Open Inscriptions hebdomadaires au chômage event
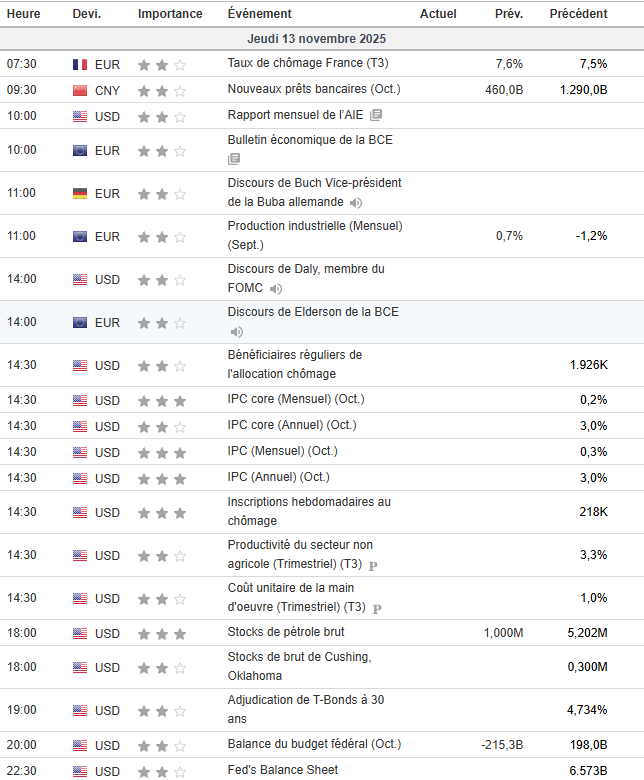Image resolution: width=644 pixels, height=780 pixels. tap(309, 511)
